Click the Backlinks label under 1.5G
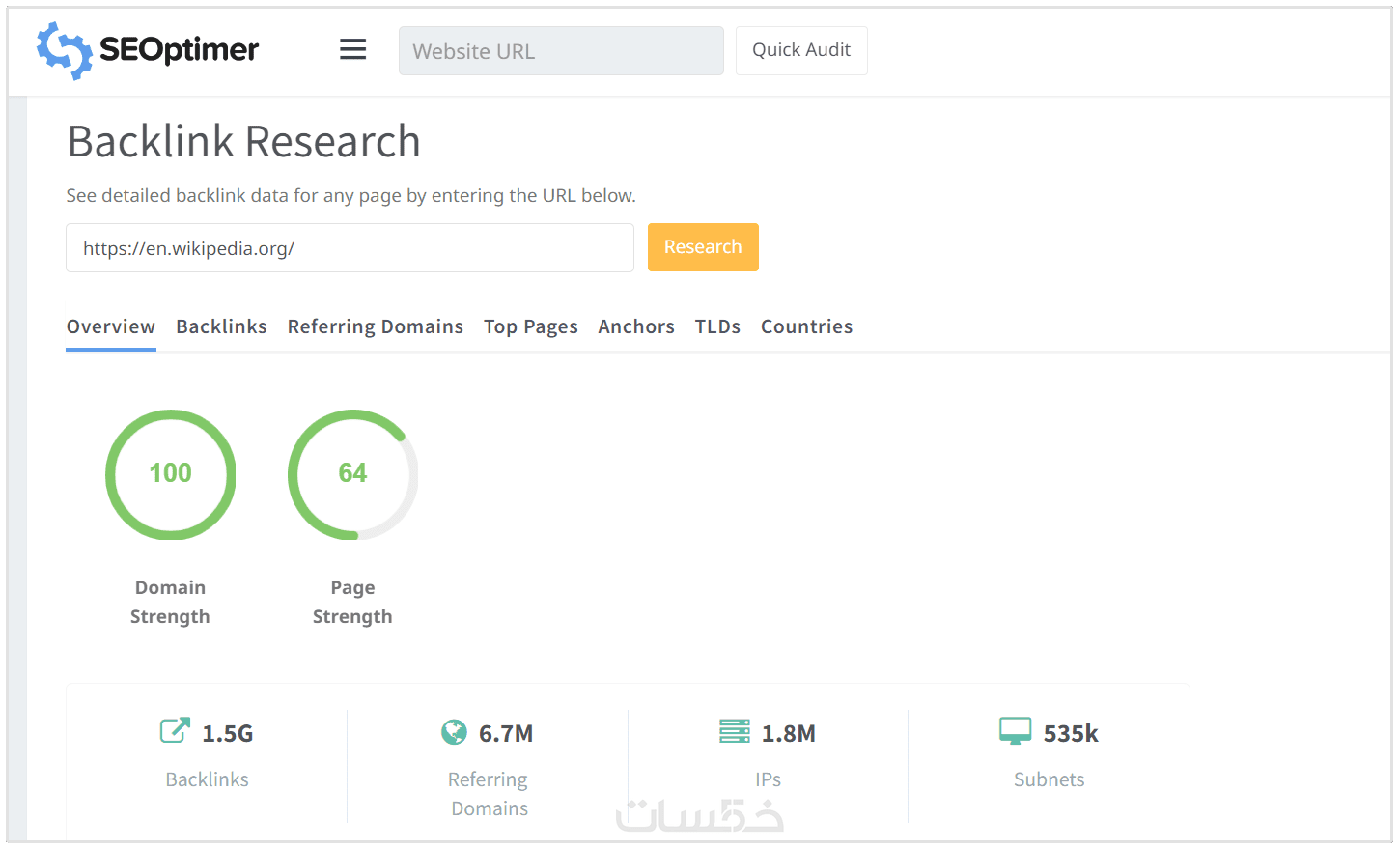1400x850 pixels. tap(208, 779)
